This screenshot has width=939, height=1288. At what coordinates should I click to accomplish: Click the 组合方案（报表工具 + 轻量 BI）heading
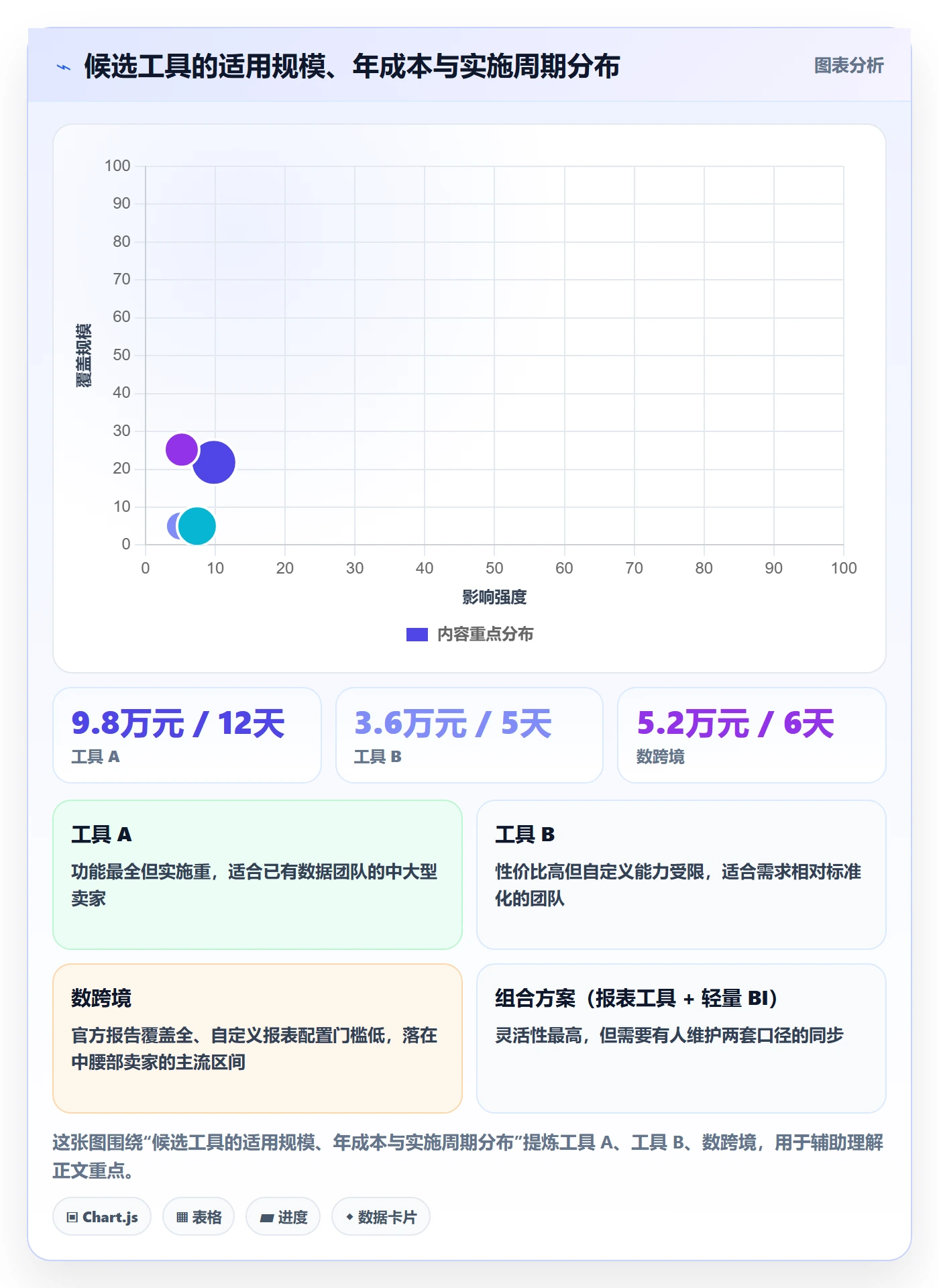[638, 998]
